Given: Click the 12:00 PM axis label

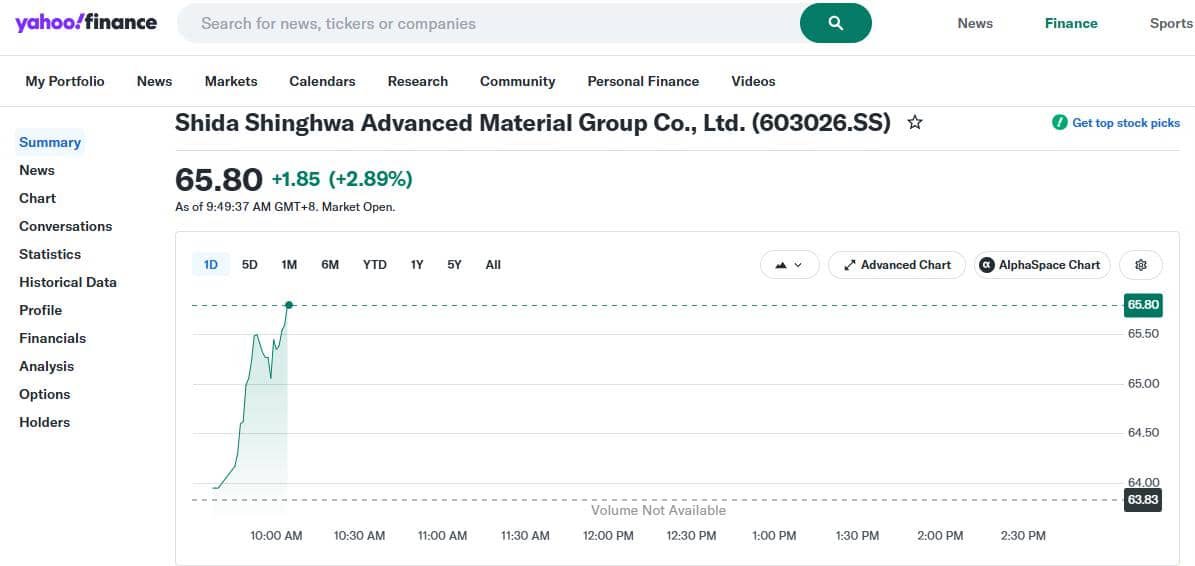Looking at the screenshot, I should coord(608,536).
